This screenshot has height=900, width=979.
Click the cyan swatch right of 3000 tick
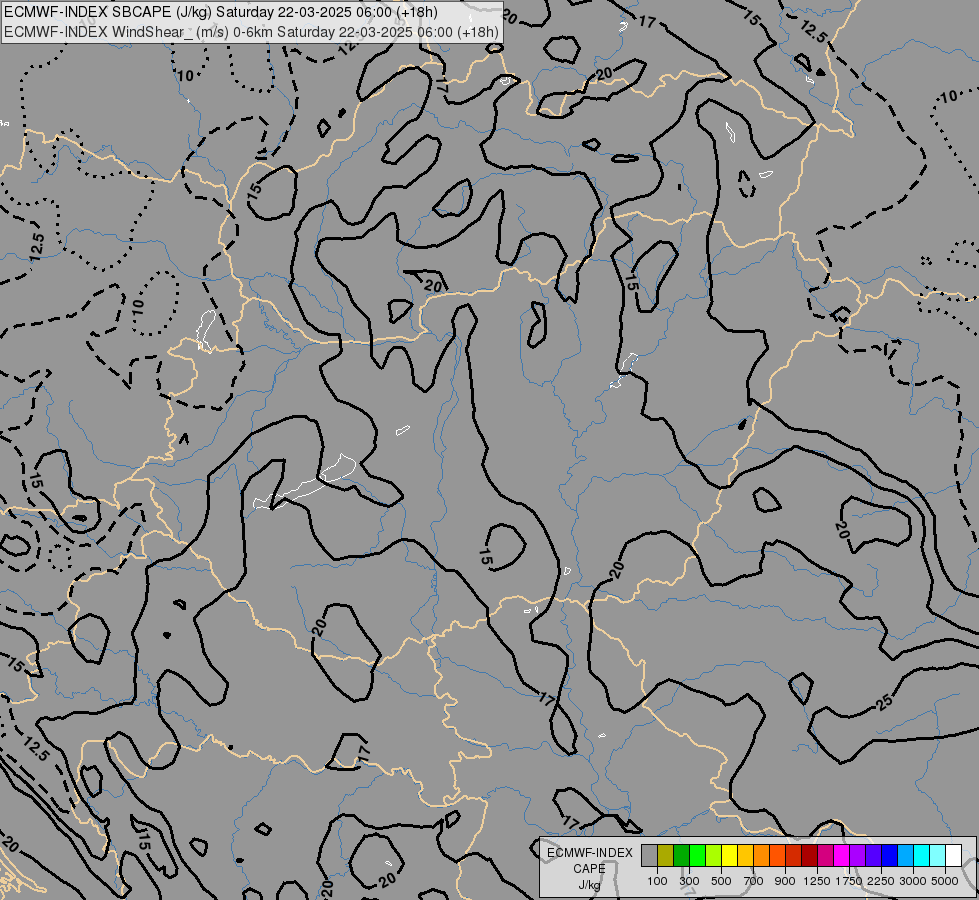pos(922,856)
